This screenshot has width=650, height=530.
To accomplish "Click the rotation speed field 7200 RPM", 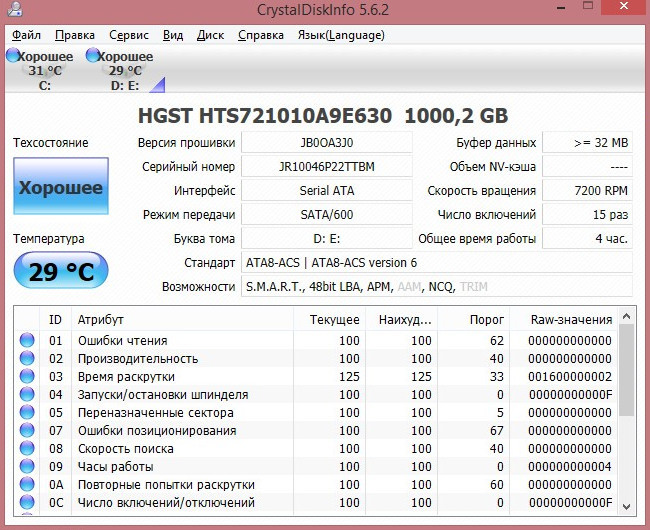I will 587,191.
